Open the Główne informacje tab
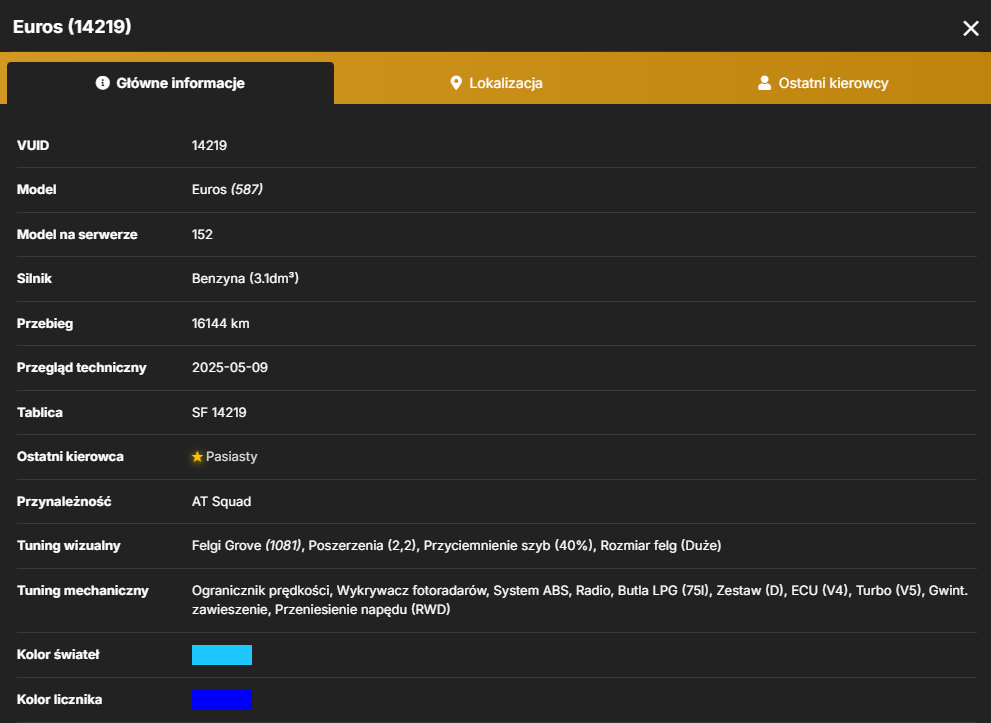 tap(170, 83)
